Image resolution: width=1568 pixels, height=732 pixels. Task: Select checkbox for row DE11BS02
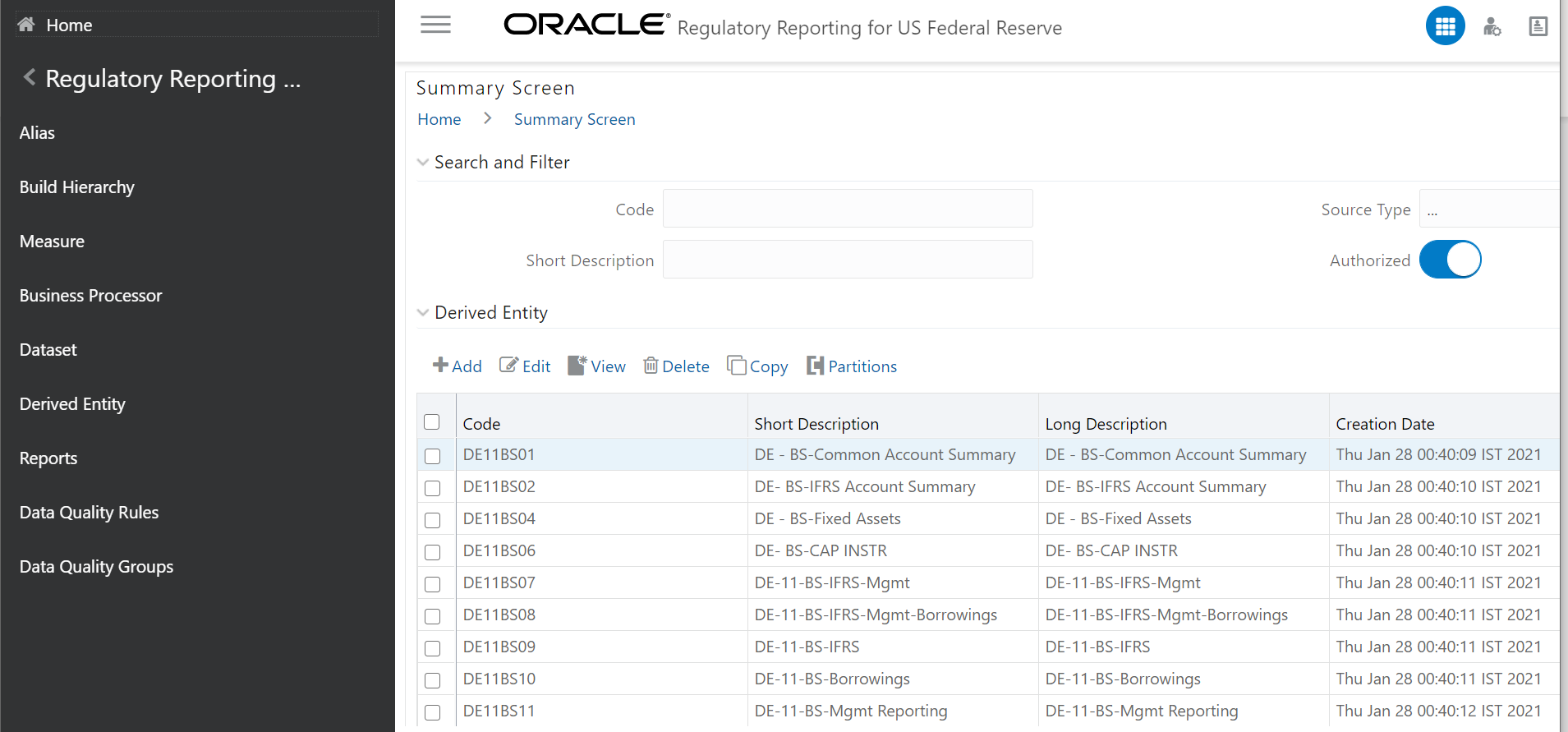click(433, 488)
